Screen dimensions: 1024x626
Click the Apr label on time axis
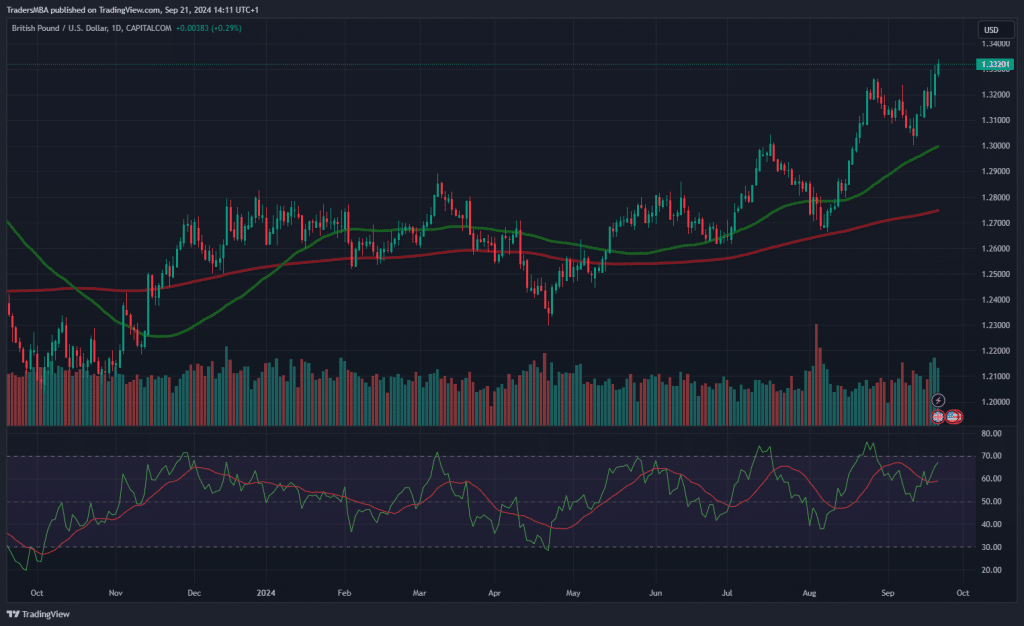point(493,592)
